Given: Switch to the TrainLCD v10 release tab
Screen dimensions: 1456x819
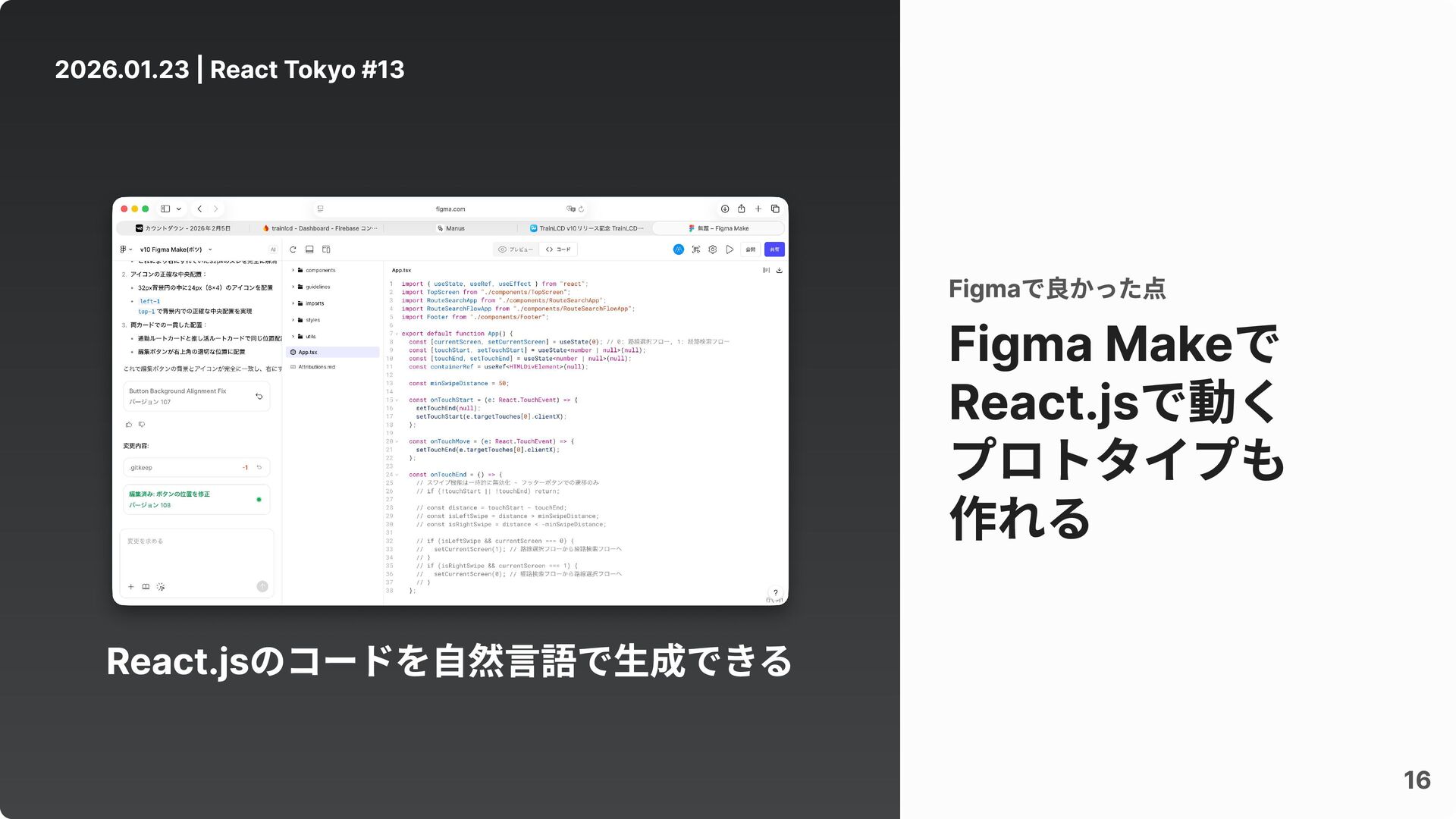Looking at the screenshot, I should tap(587, 228).
